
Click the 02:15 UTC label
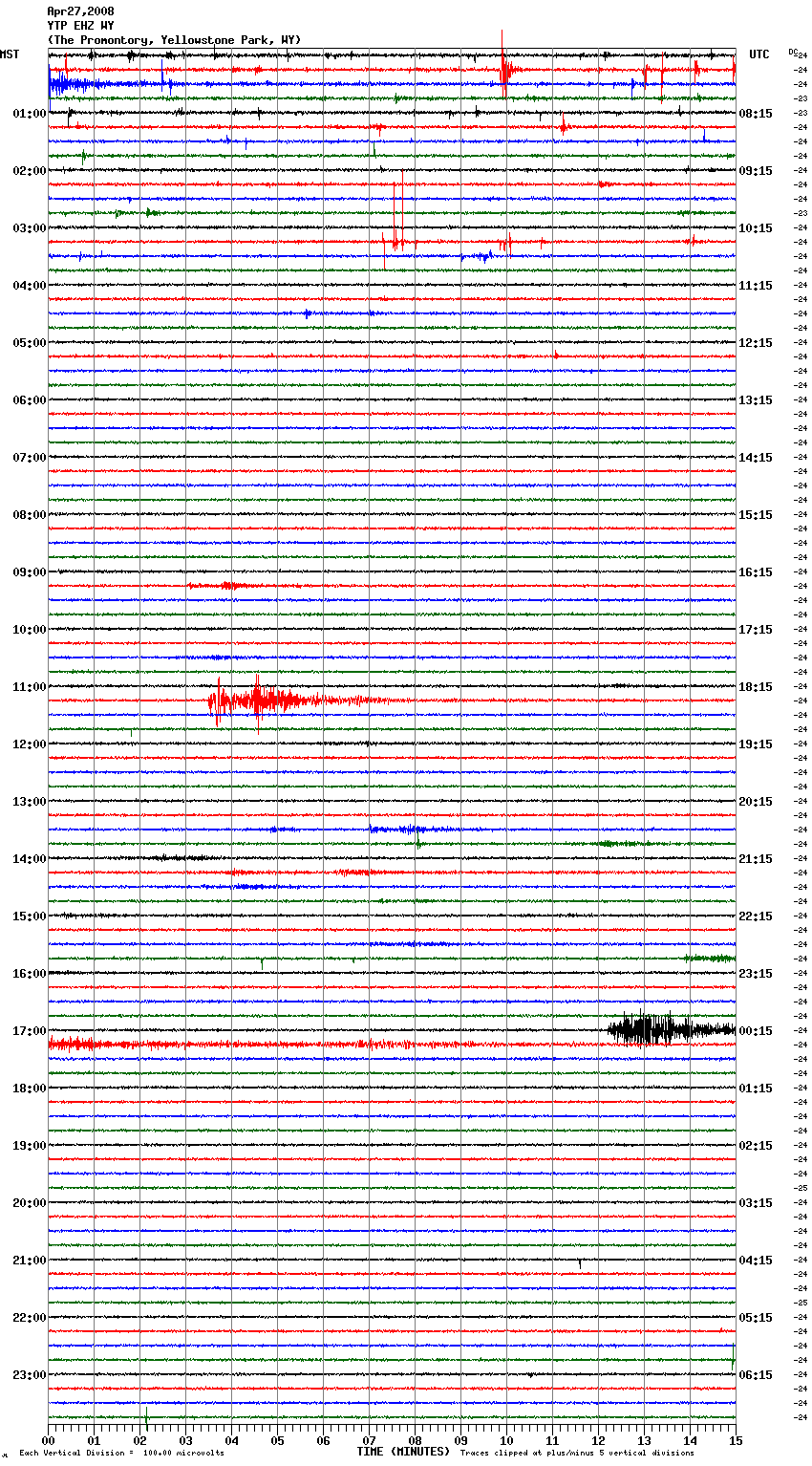(756, 1146)
